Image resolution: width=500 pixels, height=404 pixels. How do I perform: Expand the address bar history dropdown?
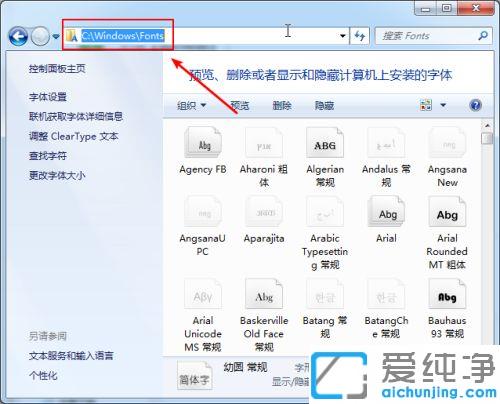pyautogui.click(x=342, y=36)
